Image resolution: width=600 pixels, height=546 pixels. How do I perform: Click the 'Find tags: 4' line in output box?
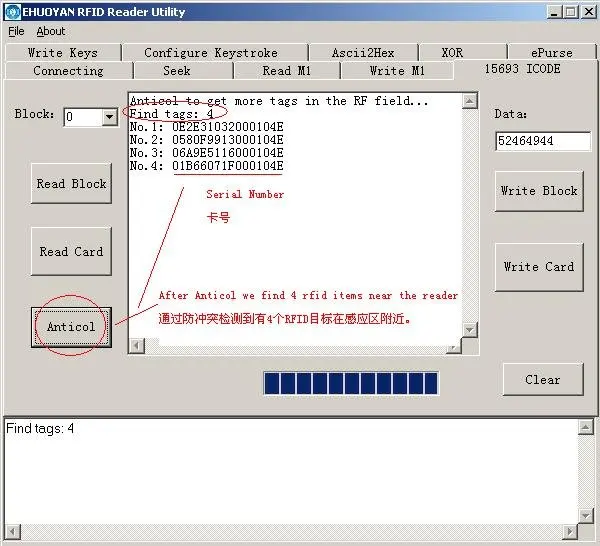[x=171, y=114]
